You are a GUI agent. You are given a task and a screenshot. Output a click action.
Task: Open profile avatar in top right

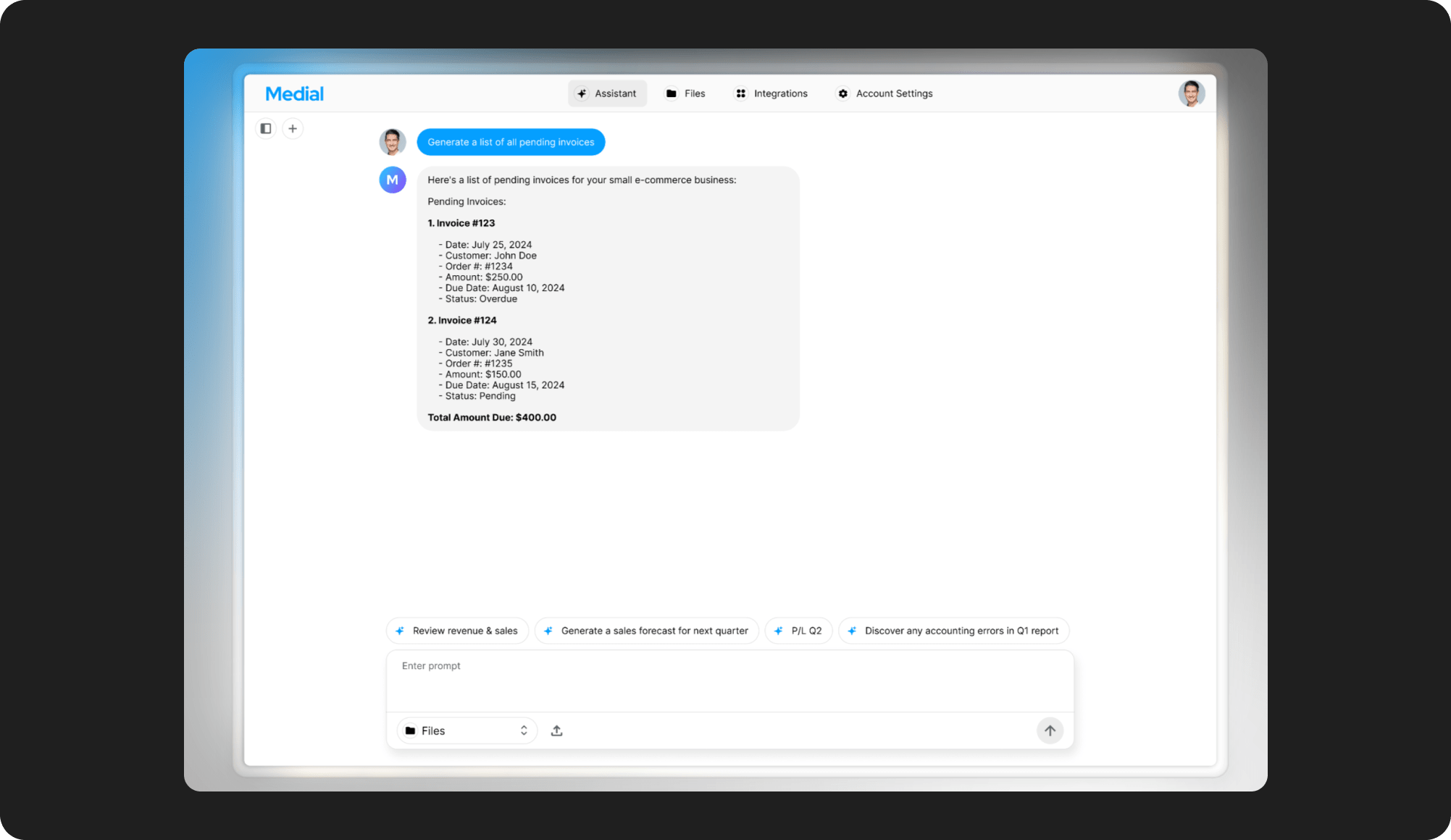[1191, 93]
